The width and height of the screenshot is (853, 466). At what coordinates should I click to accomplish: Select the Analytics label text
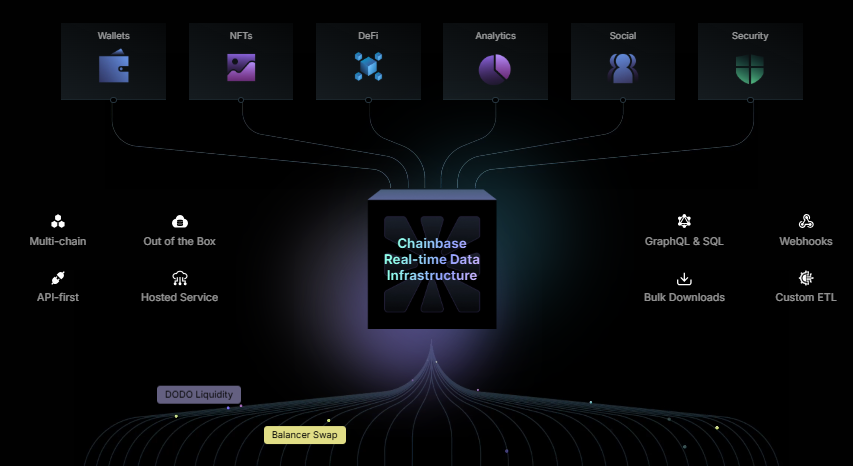(495, 36)
